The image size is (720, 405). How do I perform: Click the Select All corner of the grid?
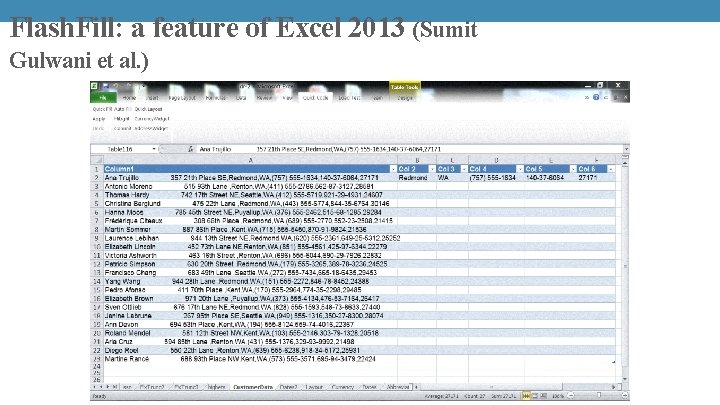(97, 160)
